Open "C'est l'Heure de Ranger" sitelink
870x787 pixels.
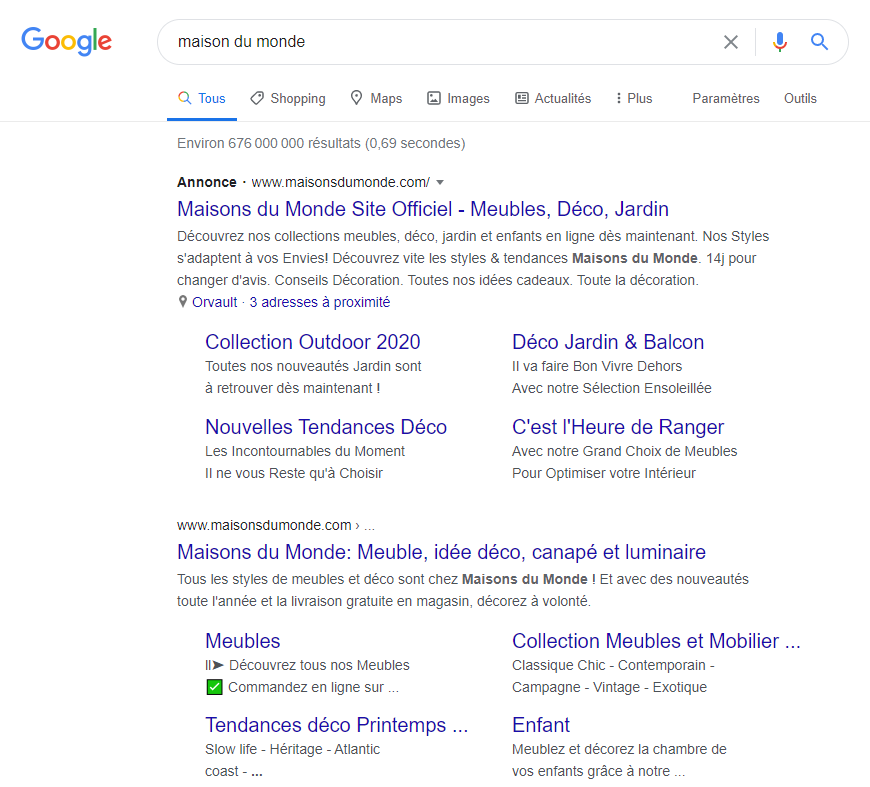point(618,427)
